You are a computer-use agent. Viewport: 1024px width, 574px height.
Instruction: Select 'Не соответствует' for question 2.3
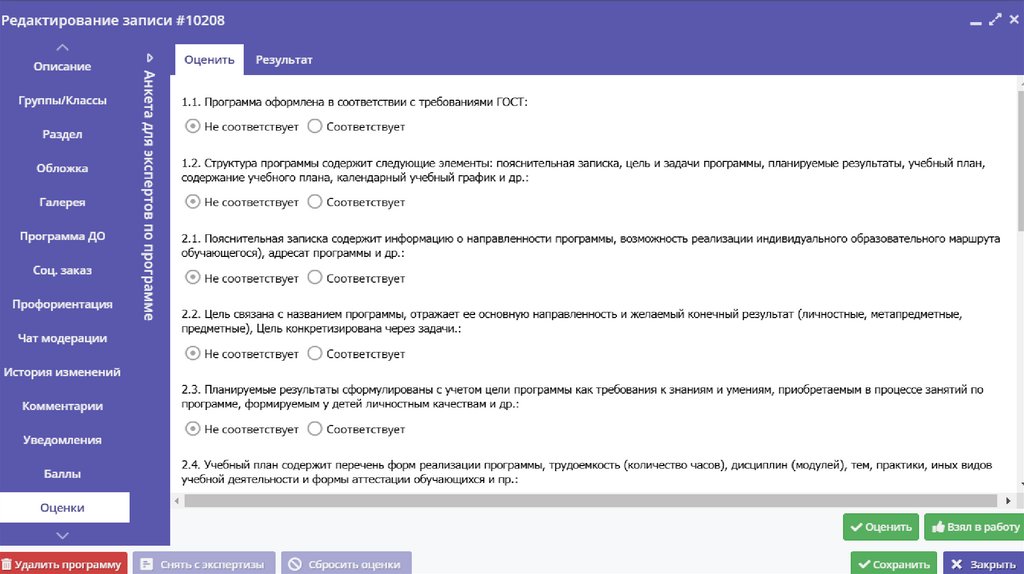(x=192, y=429)
